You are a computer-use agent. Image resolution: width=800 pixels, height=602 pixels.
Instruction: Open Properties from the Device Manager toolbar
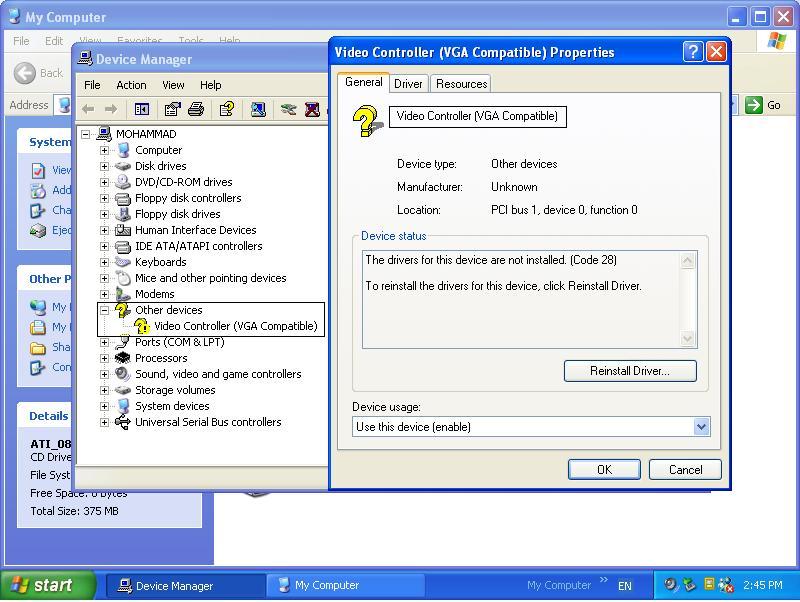[x=172, y=110]
